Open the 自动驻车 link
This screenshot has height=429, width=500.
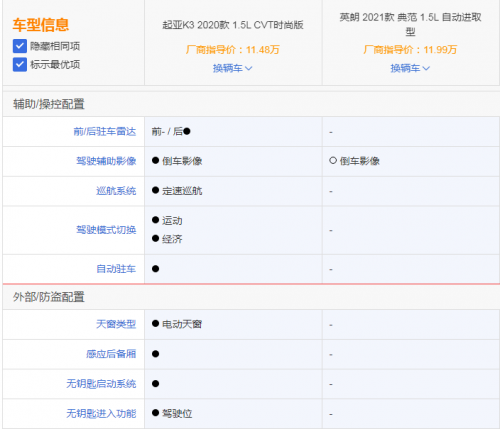coord(116,269)
